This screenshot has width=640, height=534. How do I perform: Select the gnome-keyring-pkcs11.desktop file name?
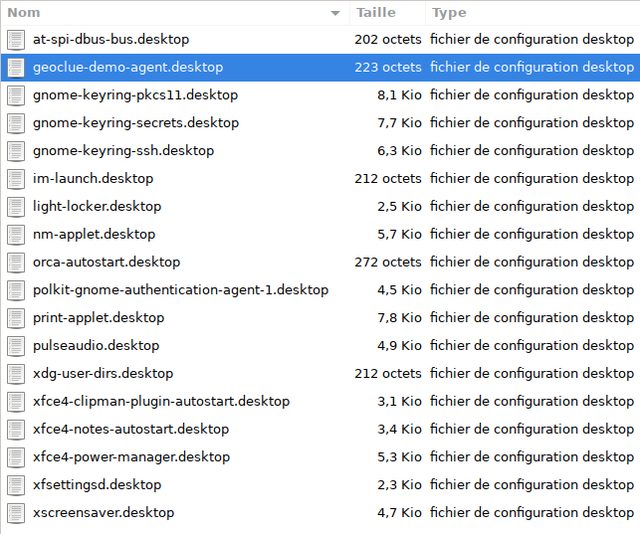point(135,95)
